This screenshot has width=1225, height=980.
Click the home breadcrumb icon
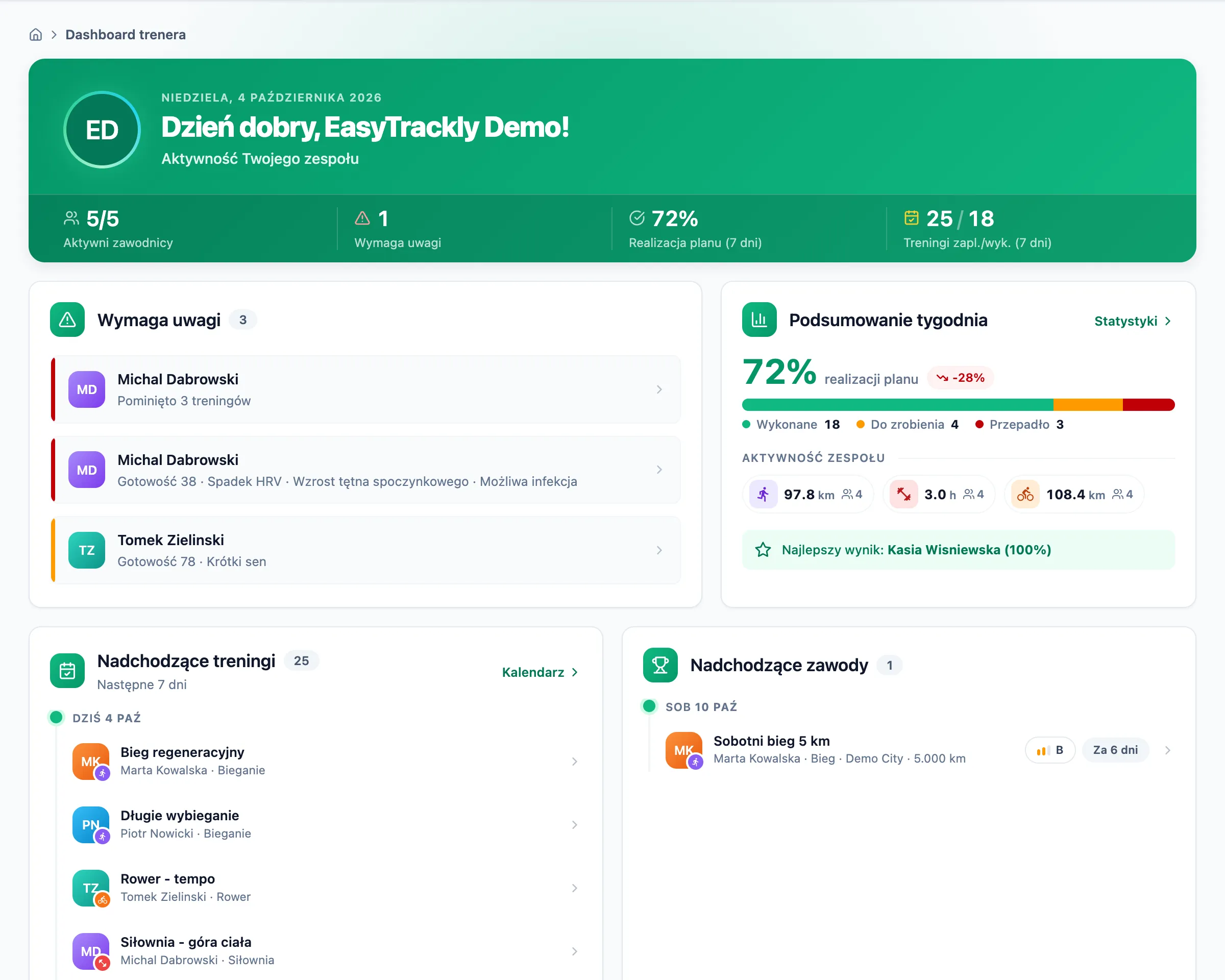pos(36,35)
